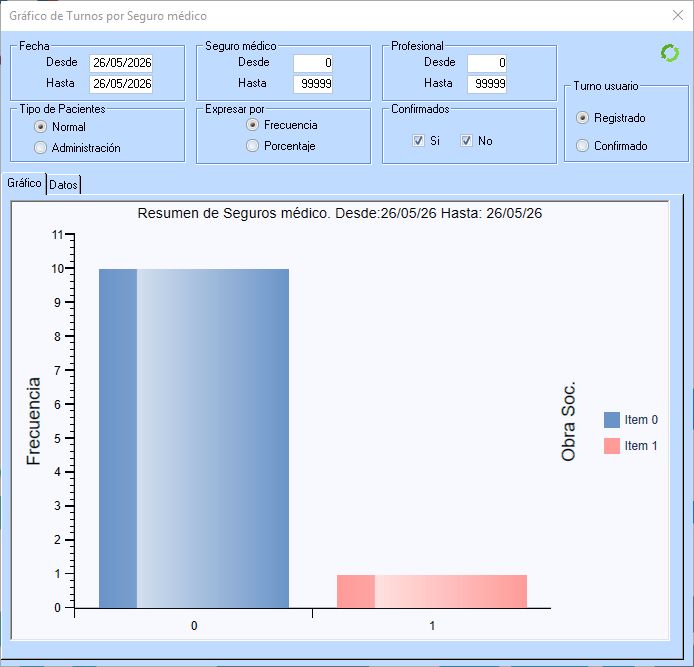Edit the Fecha Desde date field
Image resolution: width=694 pixels, height=667 pixels.
point(121,63)
